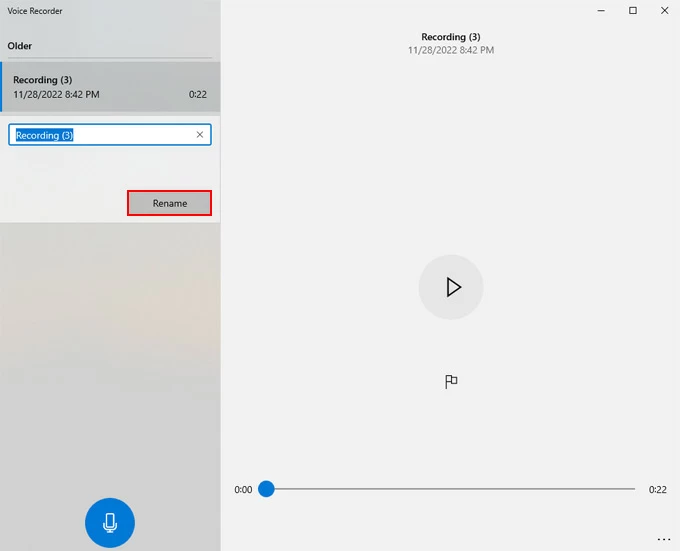680x551 pixels.
Task: Maximize the Voice Recorder window
Action: [x=633, y=11]
